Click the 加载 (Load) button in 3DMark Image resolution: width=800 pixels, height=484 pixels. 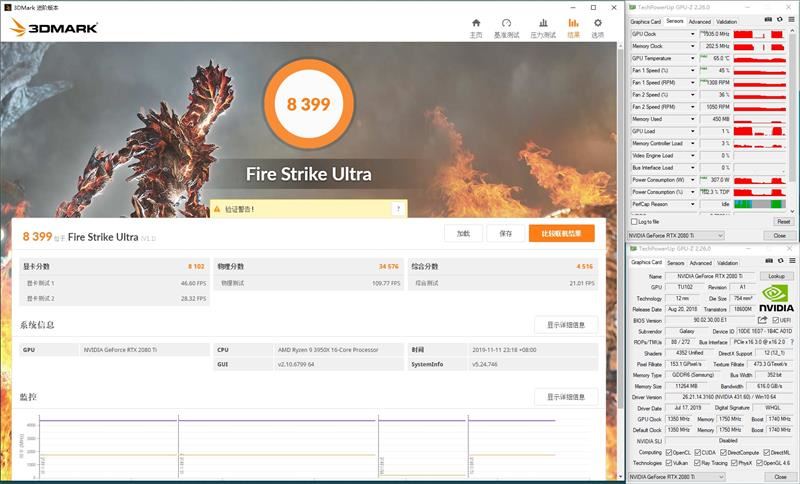coord(463,233)
